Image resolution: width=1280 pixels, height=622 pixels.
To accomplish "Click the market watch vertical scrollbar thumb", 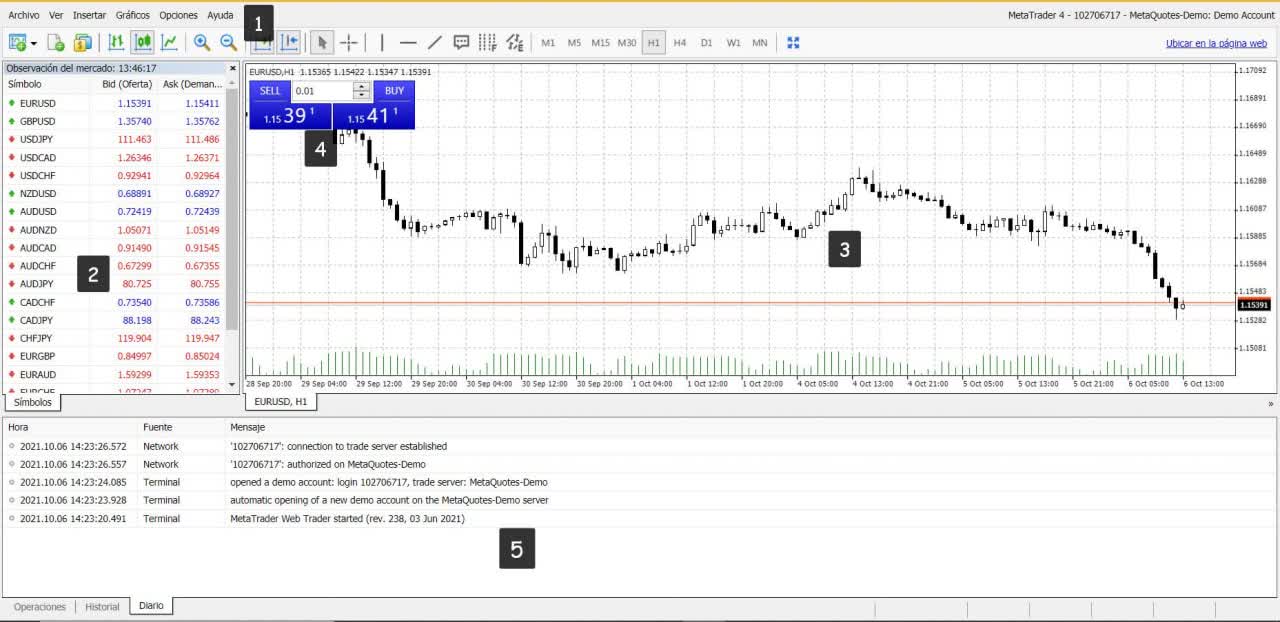I will (233, 207).
